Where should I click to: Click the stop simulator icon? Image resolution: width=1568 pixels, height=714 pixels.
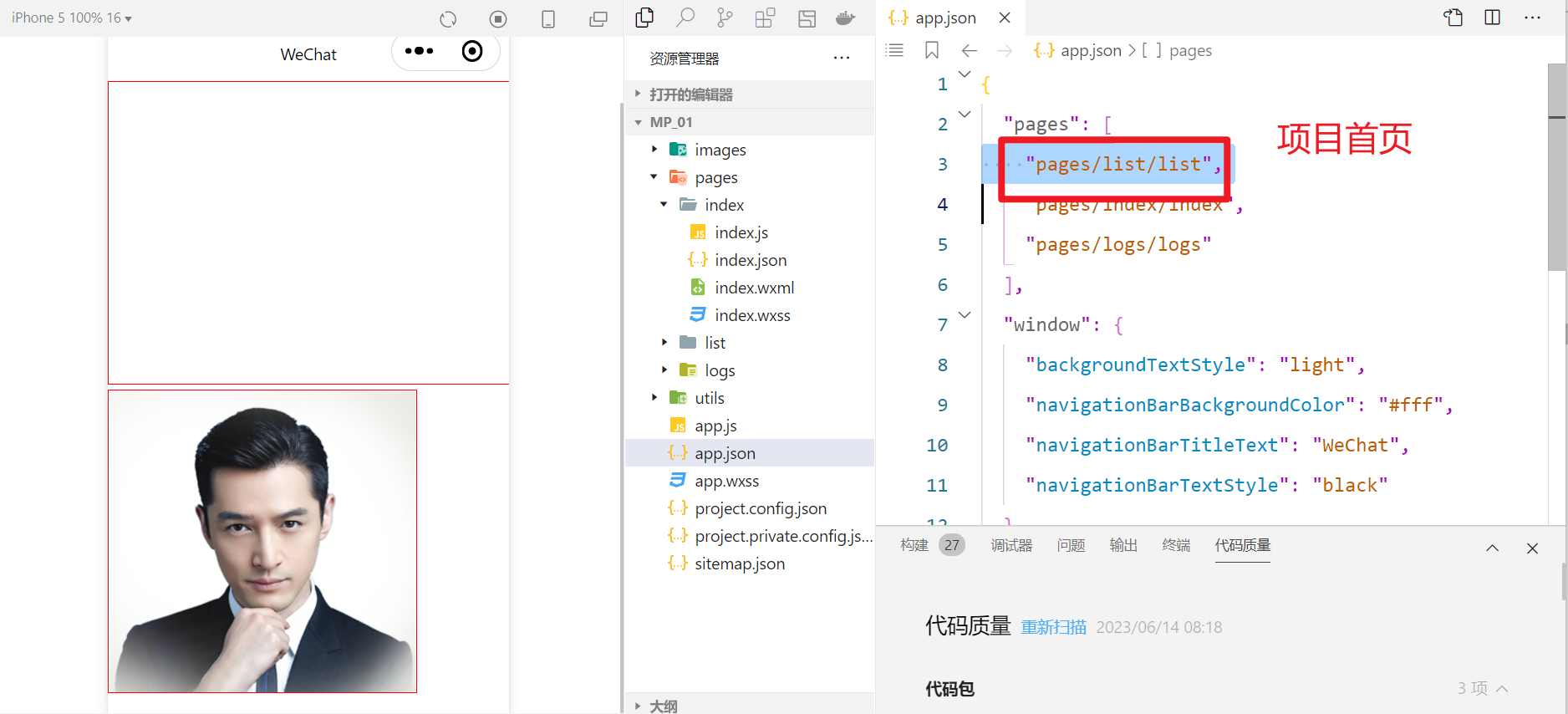[x=498, y=18]
